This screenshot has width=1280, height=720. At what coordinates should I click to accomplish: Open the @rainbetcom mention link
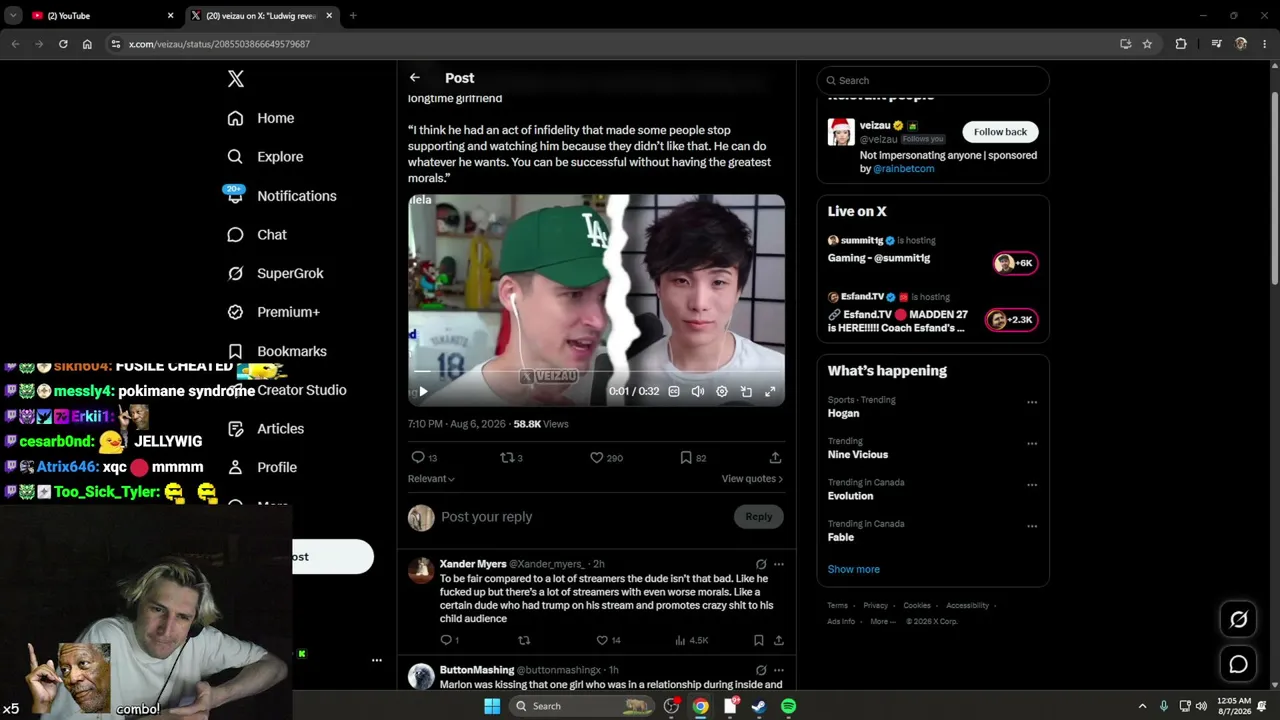903,169
